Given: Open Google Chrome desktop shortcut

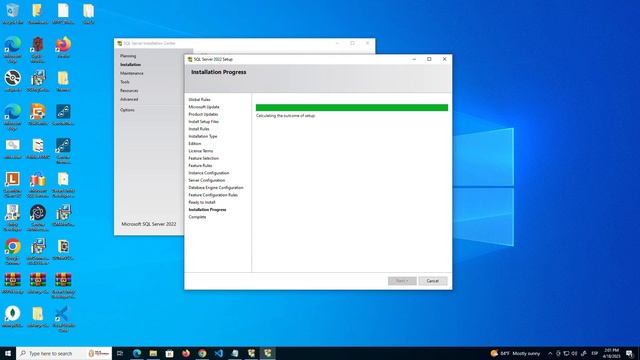Looking at the screenshot, I should coord(13,251).
